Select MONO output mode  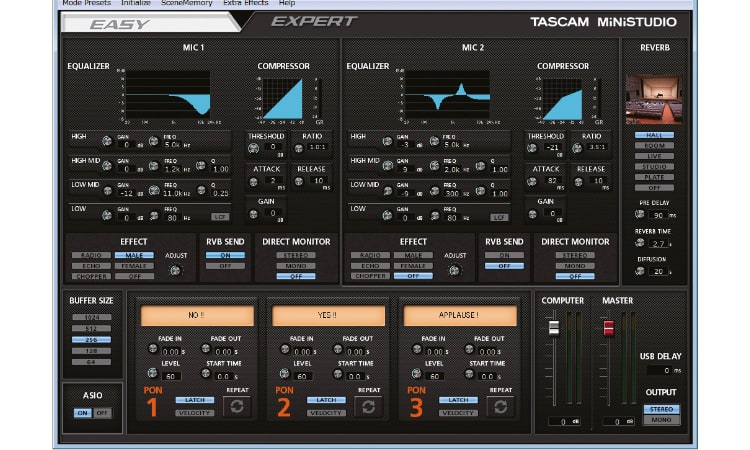tap(662, 420)
